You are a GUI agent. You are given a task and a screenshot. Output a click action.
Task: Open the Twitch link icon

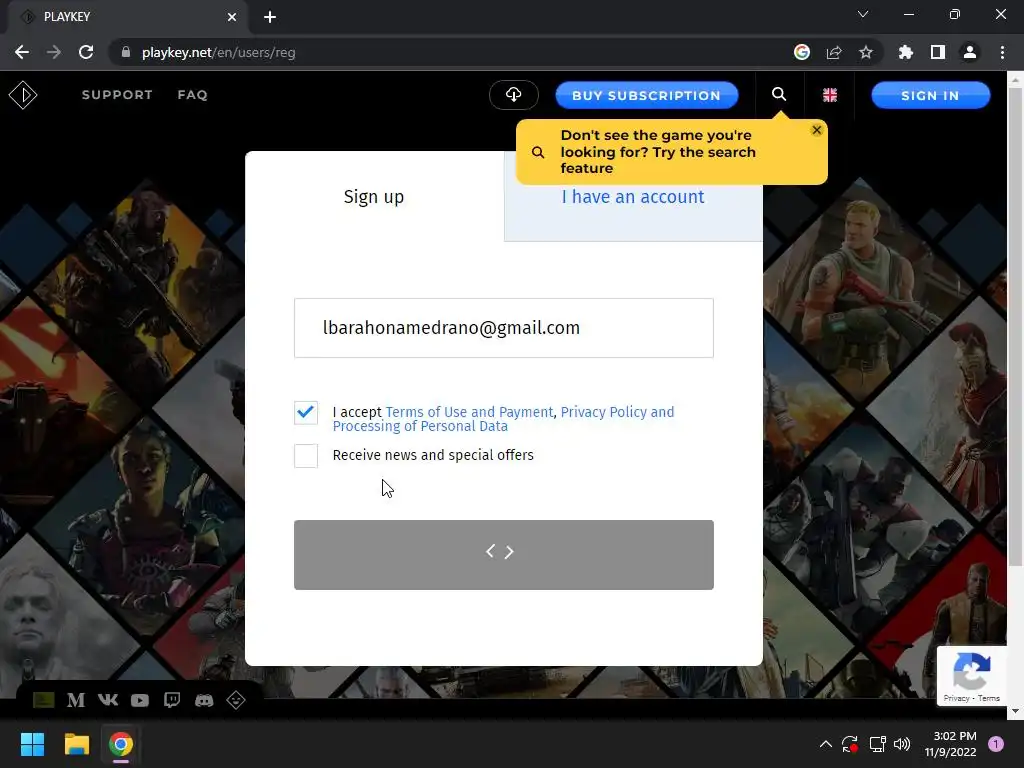[172, 700]
